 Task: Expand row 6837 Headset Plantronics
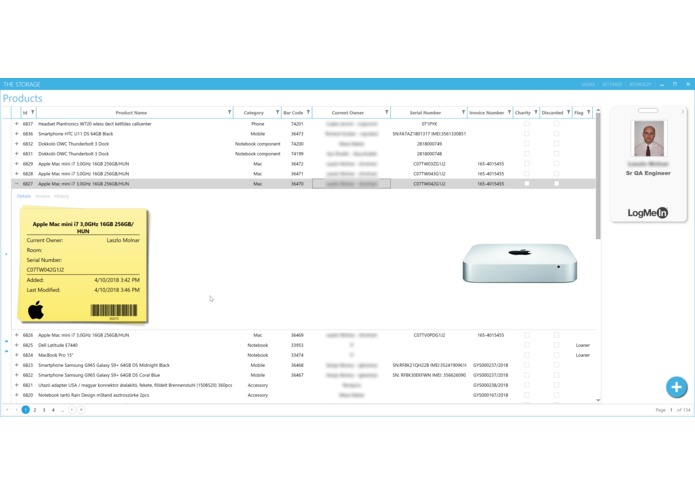[16, 124]
